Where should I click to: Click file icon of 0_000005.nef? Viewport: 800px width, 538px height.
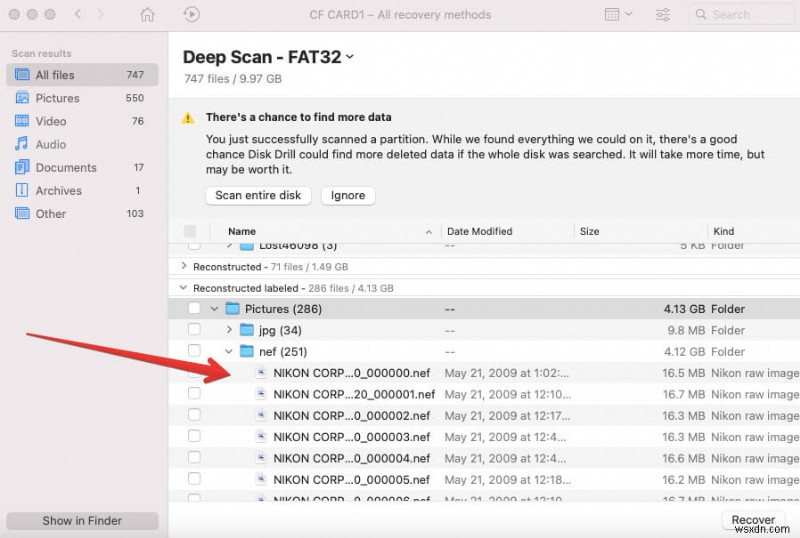261,479
